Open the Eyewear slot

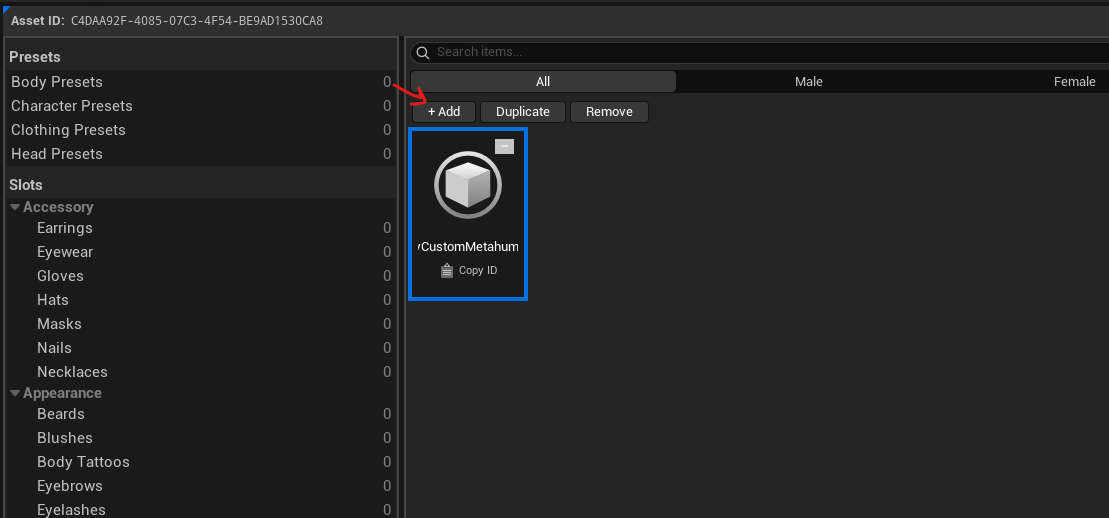tap(201, 252)
